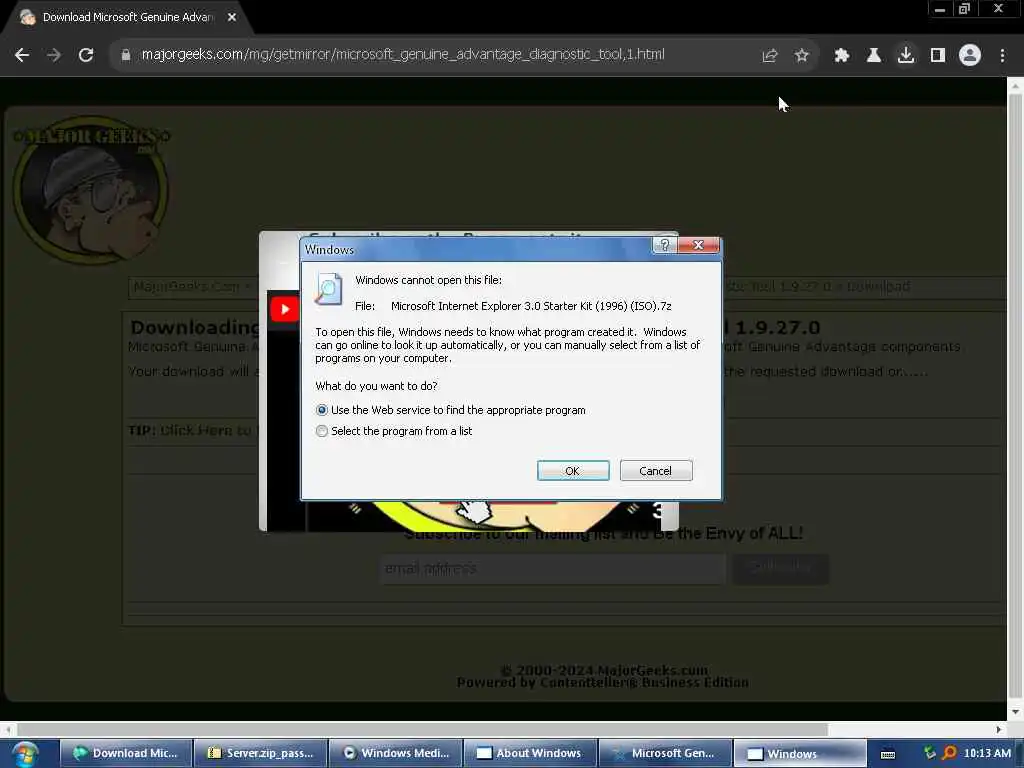Click the horizontal scrollbar thumb
This screenshot has height=768, width=1024.
click(x=423, y=729)
